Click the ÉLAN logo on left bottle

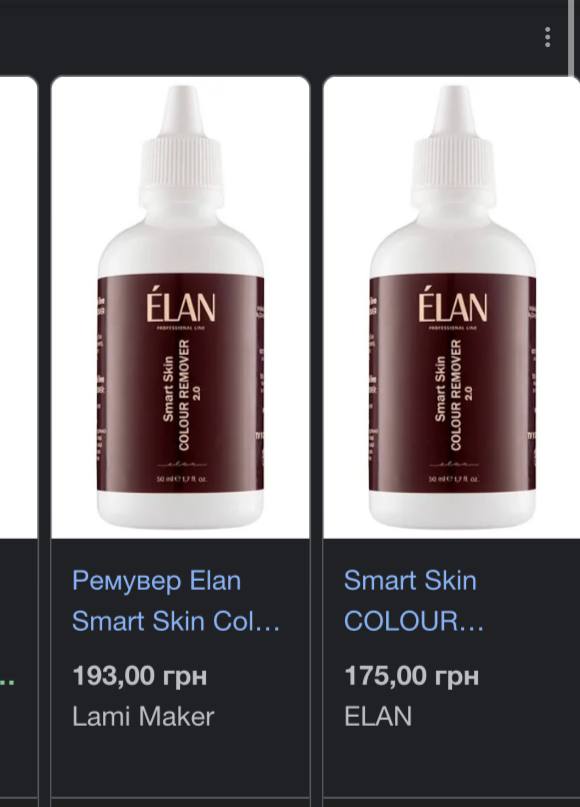(x=181, y=307)
